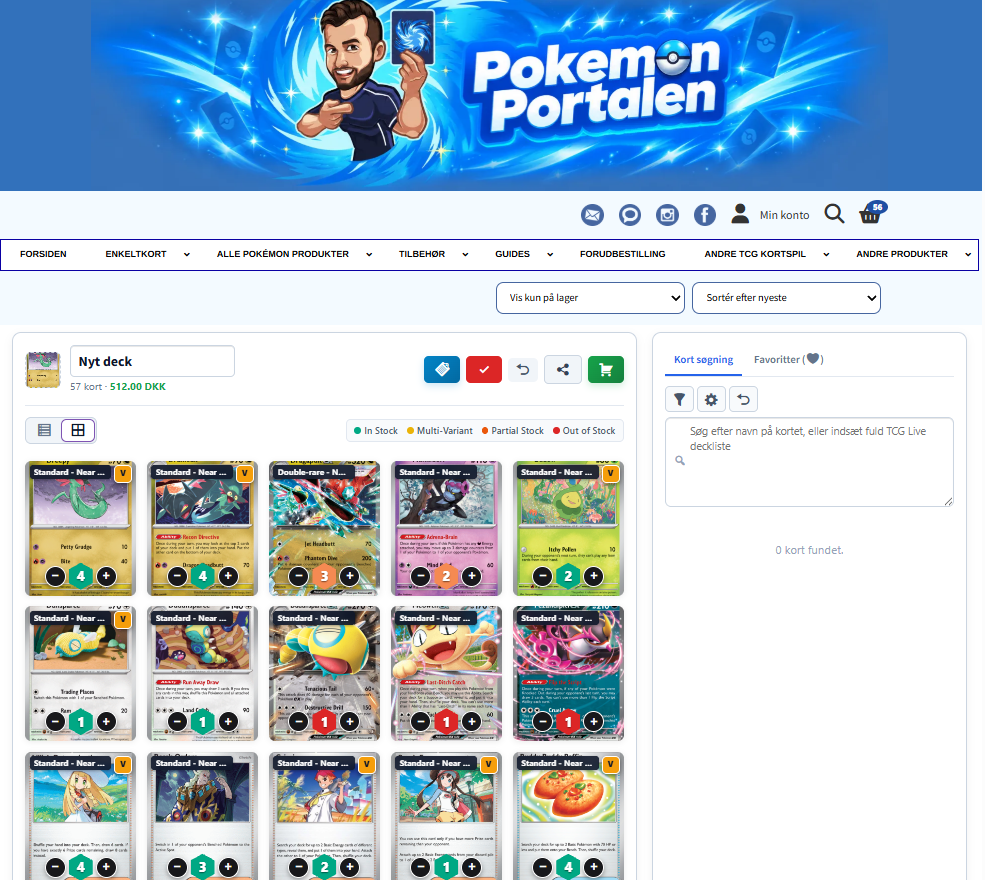Edit the Nyt deck name field
Image resolution: width=985 pixels, height=880 pixels.
(x=152, y=361)
